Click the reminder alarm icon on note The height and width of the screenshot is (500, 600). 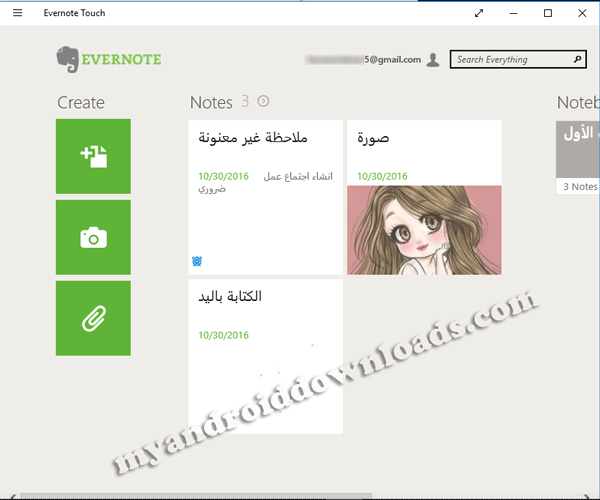197,261
